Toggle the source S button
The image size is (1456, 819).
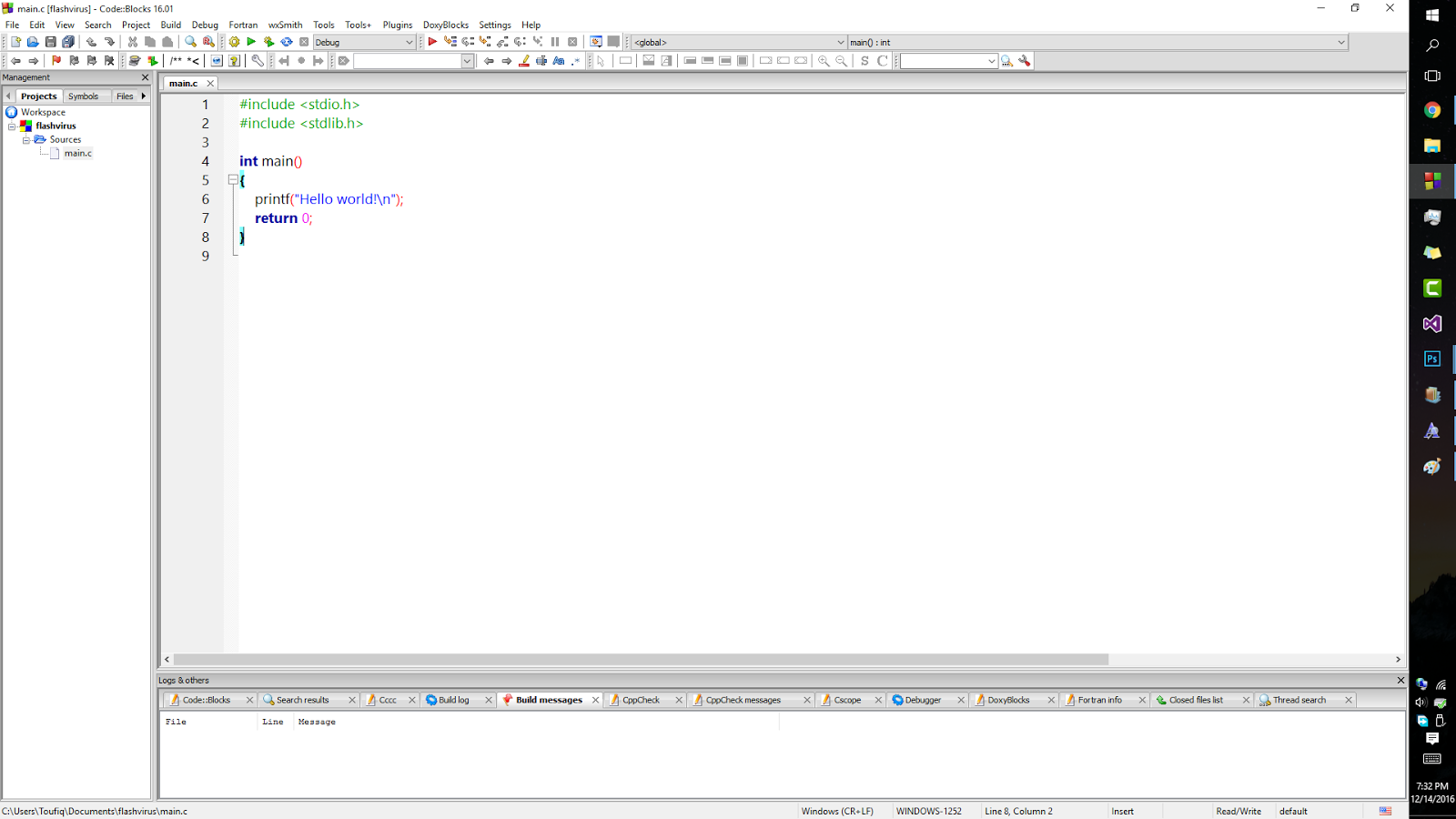tap(864, 61)
